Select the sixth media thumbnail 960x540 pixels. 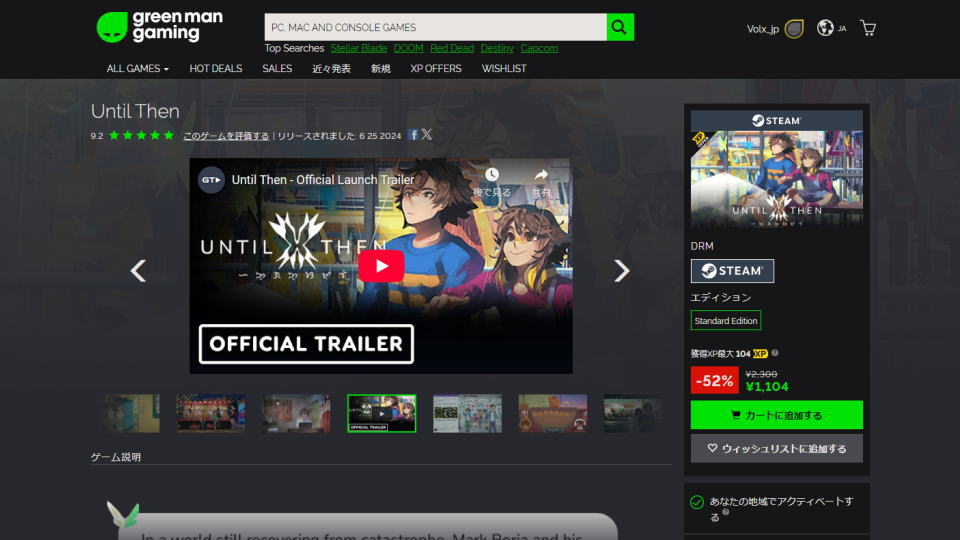pos(552,413)
